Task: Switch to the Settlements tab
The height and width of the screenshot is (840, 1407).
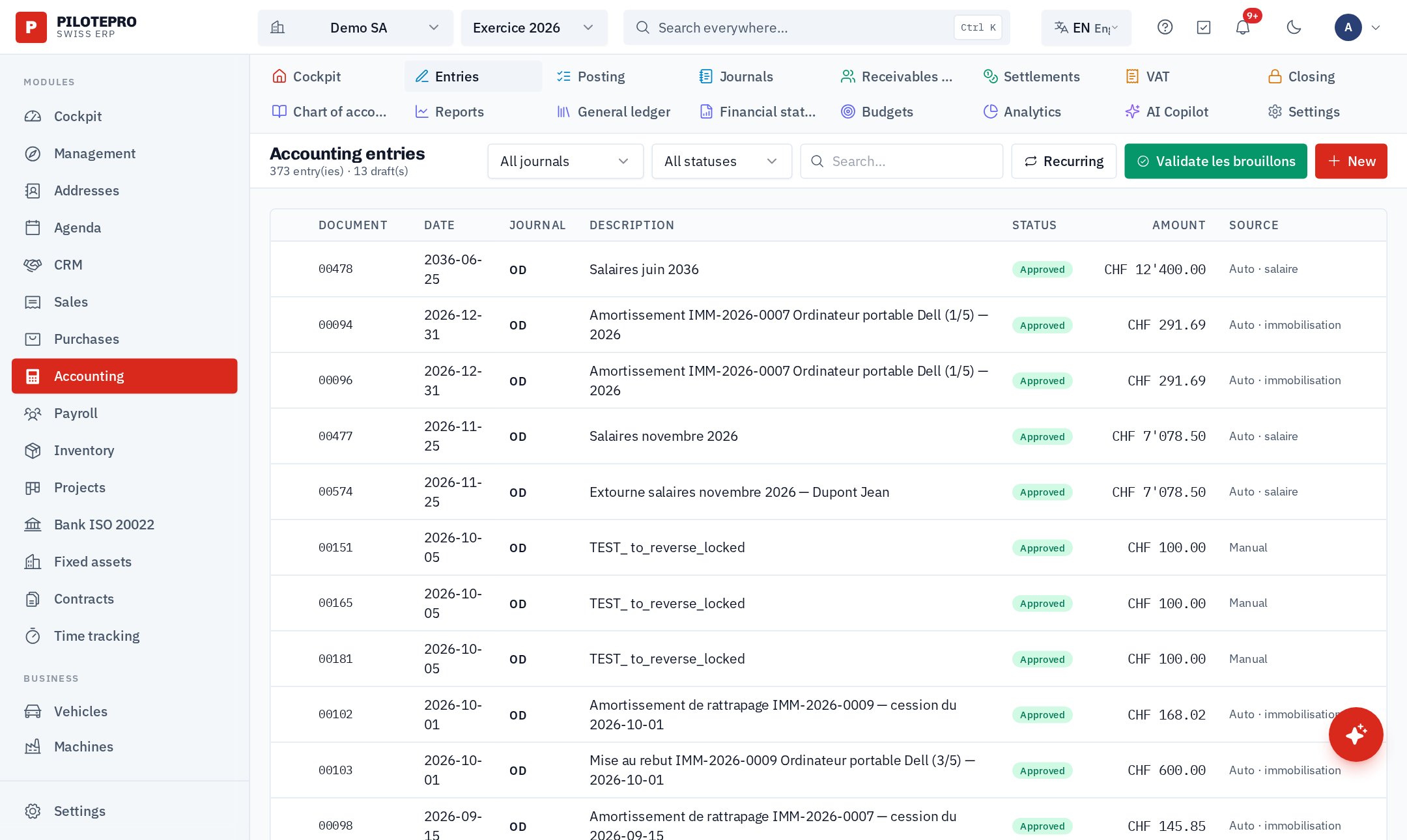Action: 1042,76
